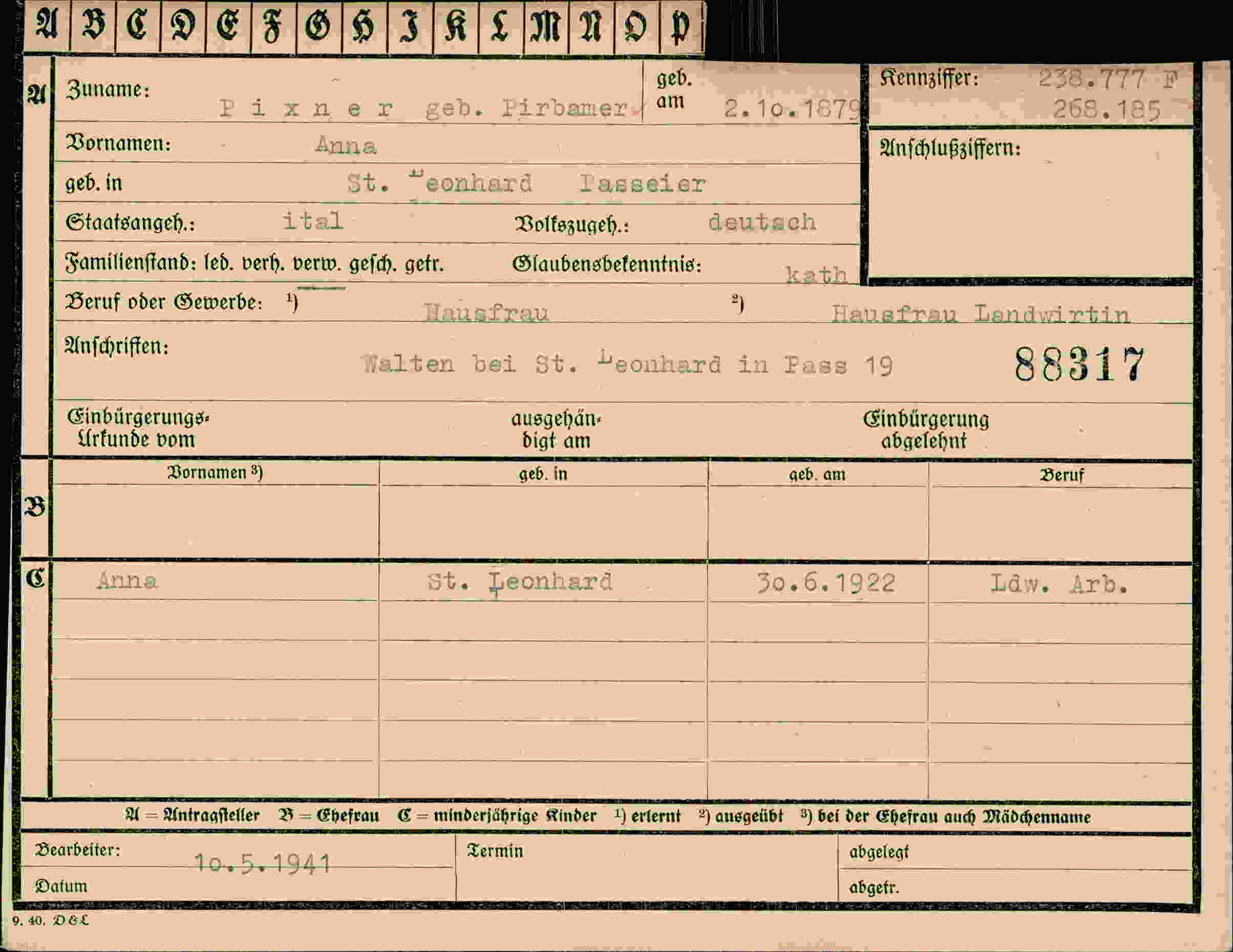Click the ethnicity value 'deutsch'
Viewport: 1233px width, 952px height.
coord(762,222)
